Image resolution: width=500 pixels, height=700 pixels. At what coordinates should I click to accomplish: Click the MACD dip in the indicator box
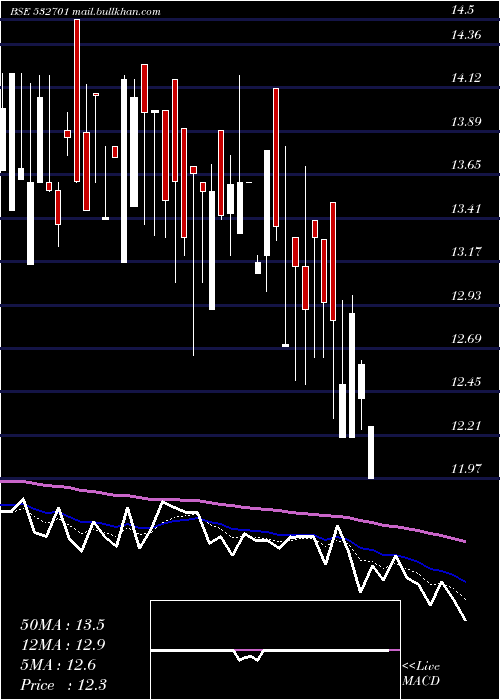coord(248,656)
